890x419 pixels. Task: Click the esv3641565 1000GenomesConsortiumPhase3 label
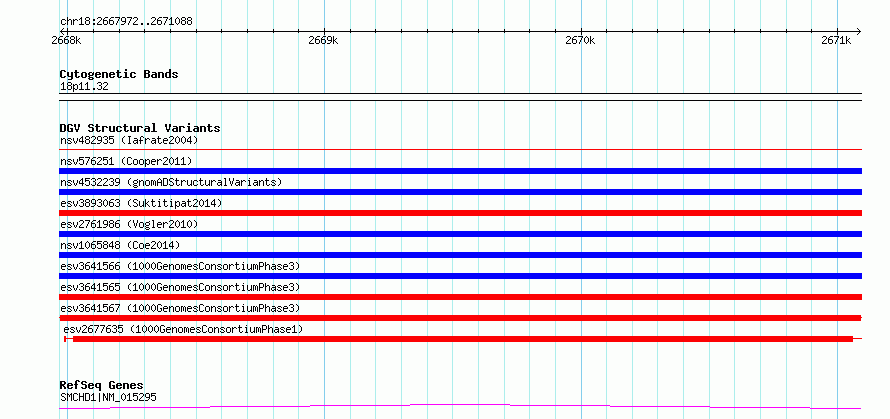point(180,287)
